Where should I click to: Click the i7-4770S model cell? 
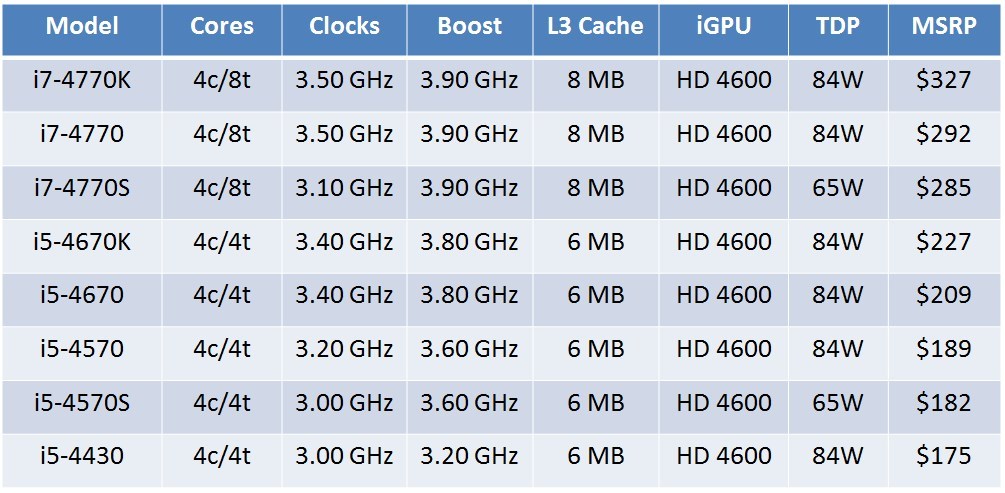click(82, 188)
